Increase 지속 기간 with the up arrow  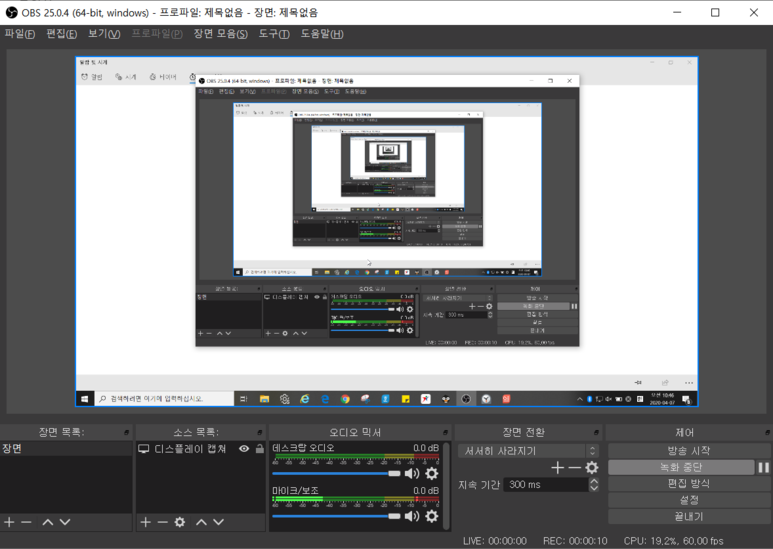tap(594, 481)
